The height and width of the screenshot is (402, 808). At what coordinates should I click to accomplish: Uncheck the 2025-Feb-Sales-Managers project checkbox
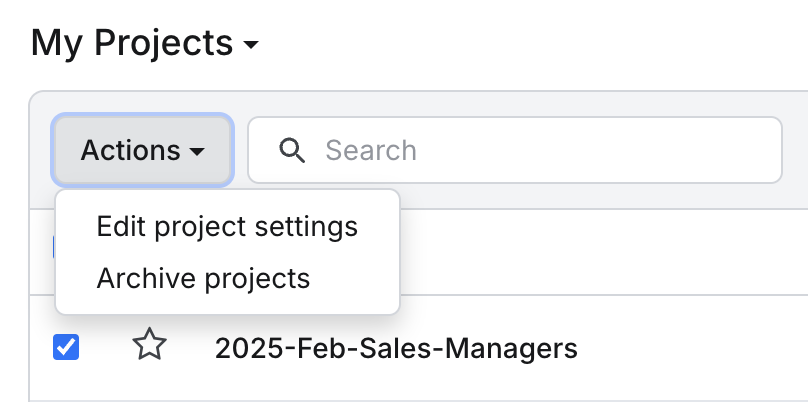point(66,347)
